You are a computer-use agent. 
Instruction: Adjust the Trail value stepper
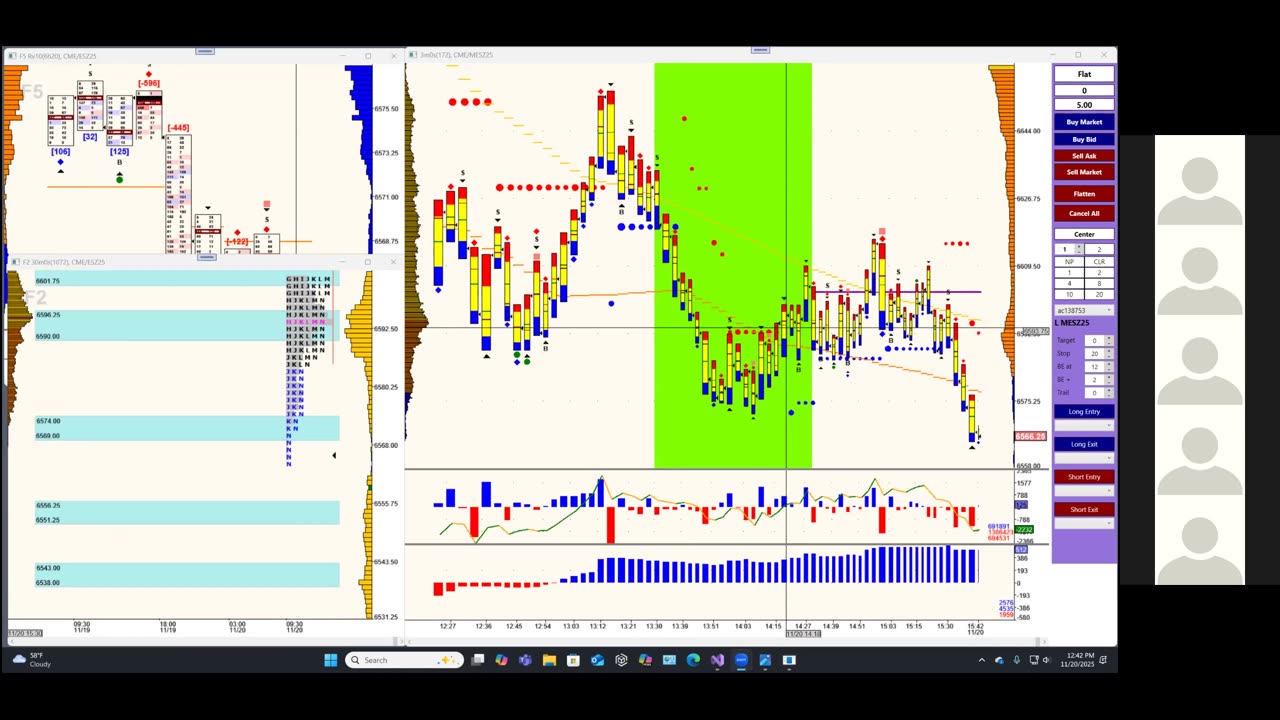click(x=1108, y=392)
